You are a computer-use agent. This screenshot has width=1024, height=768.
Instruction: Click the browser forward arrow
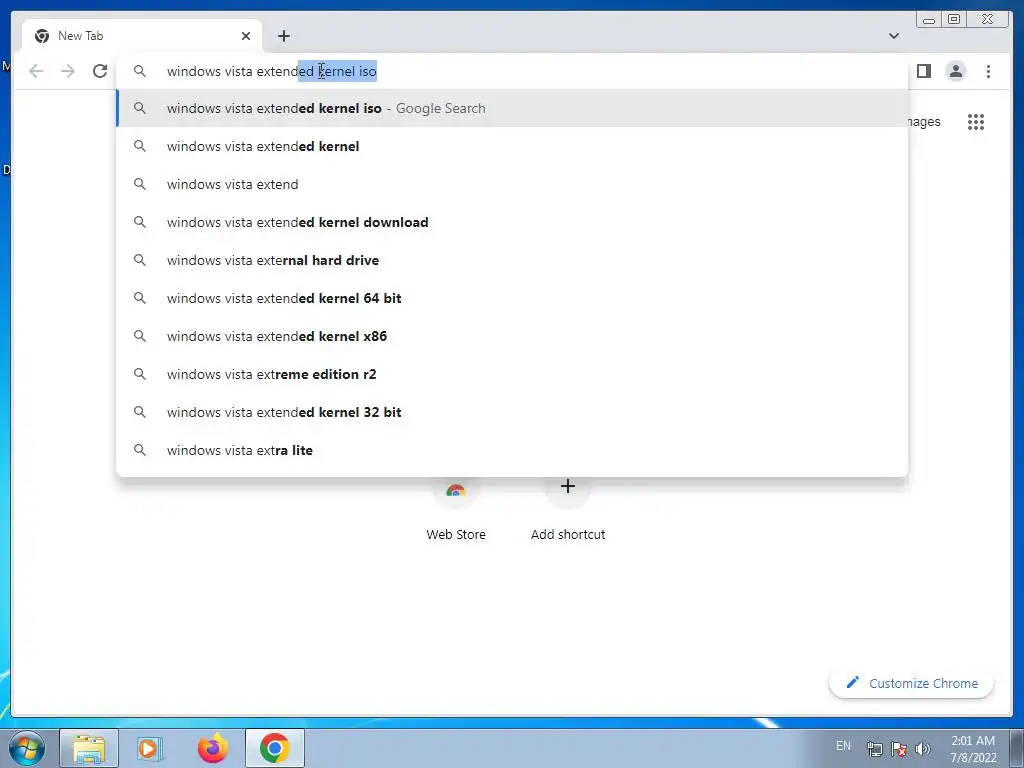[x=68, y=71]
